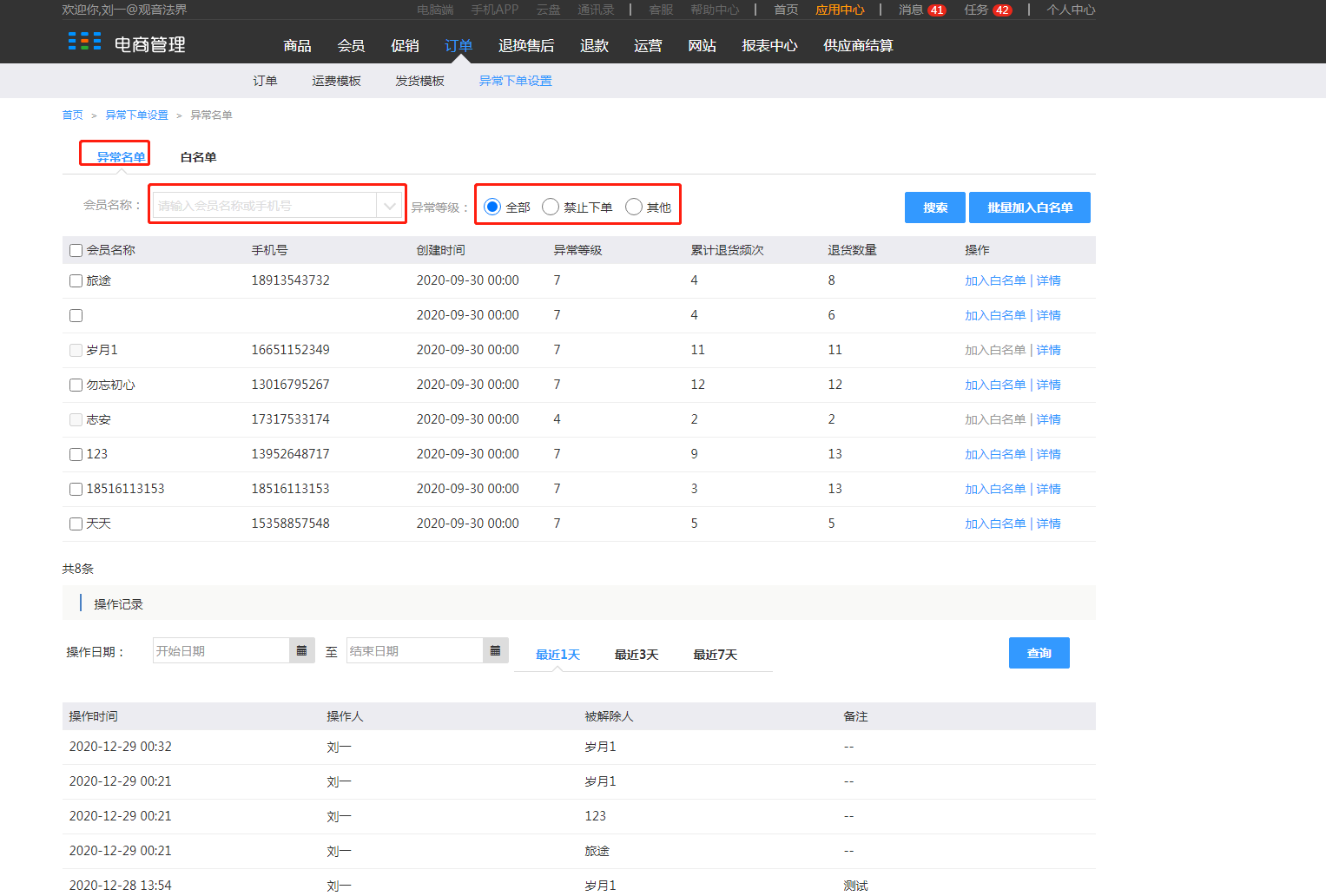
Task: Open the start date calendar icon
Action: pyautogui.click(x=301, y=650)
